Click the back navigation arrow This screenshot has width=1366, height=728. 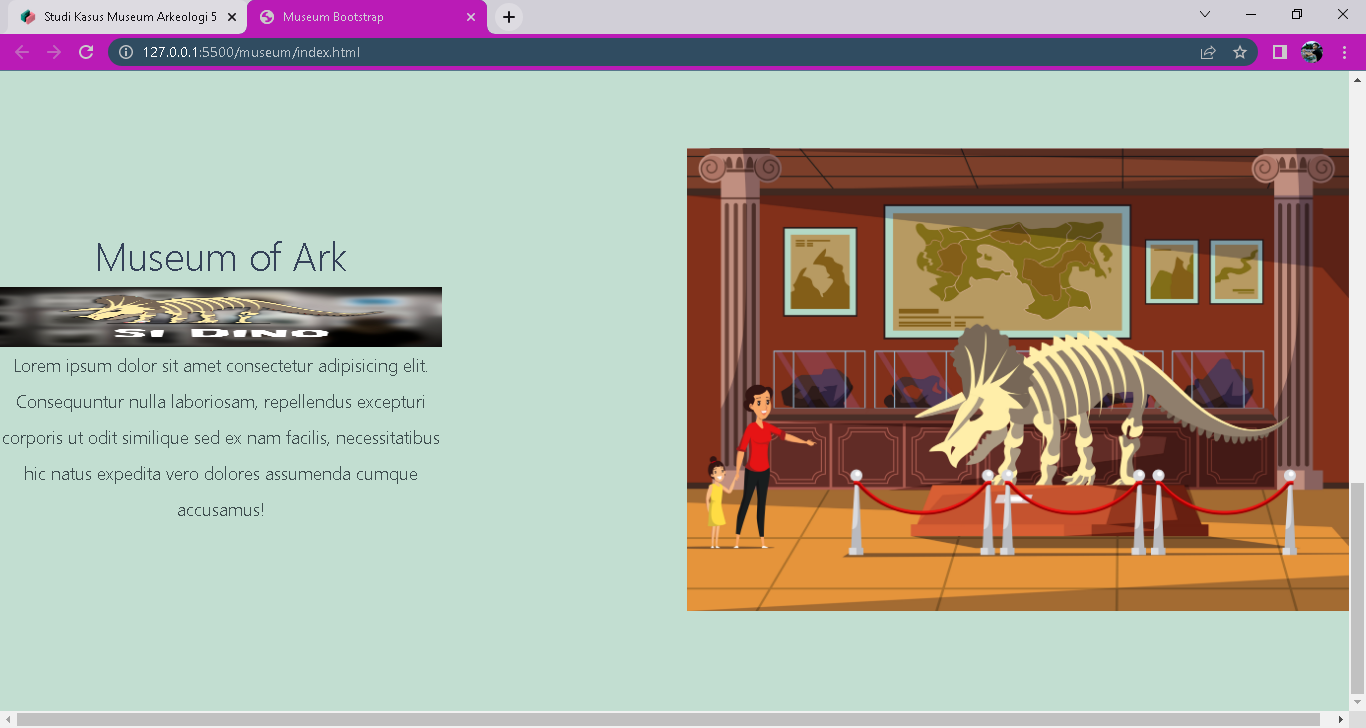21,52
